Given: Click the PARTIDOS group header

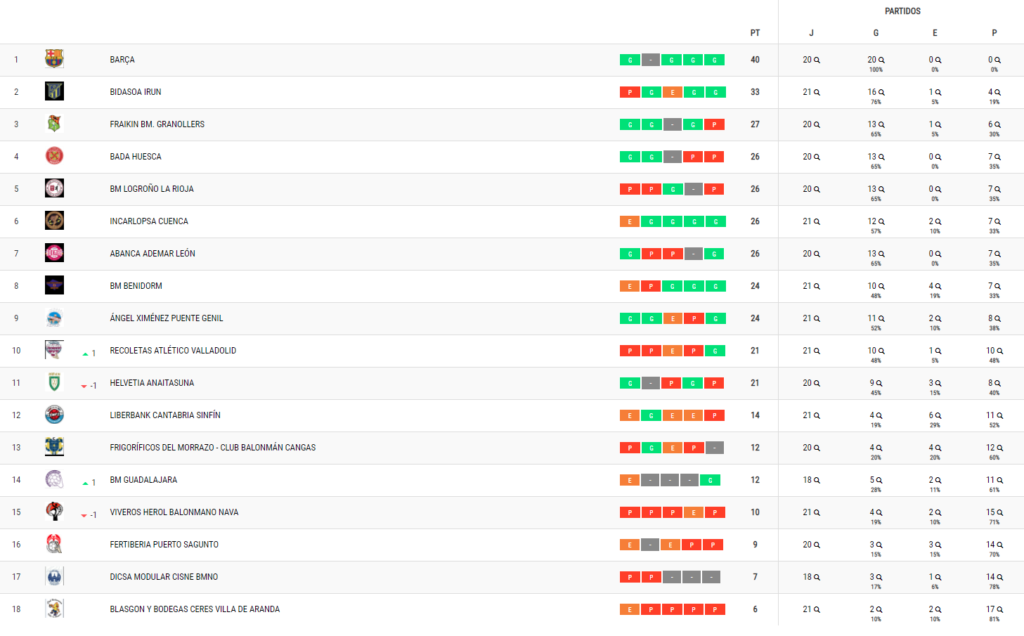Looking at the screenshot, I should (x=903, y=11).
